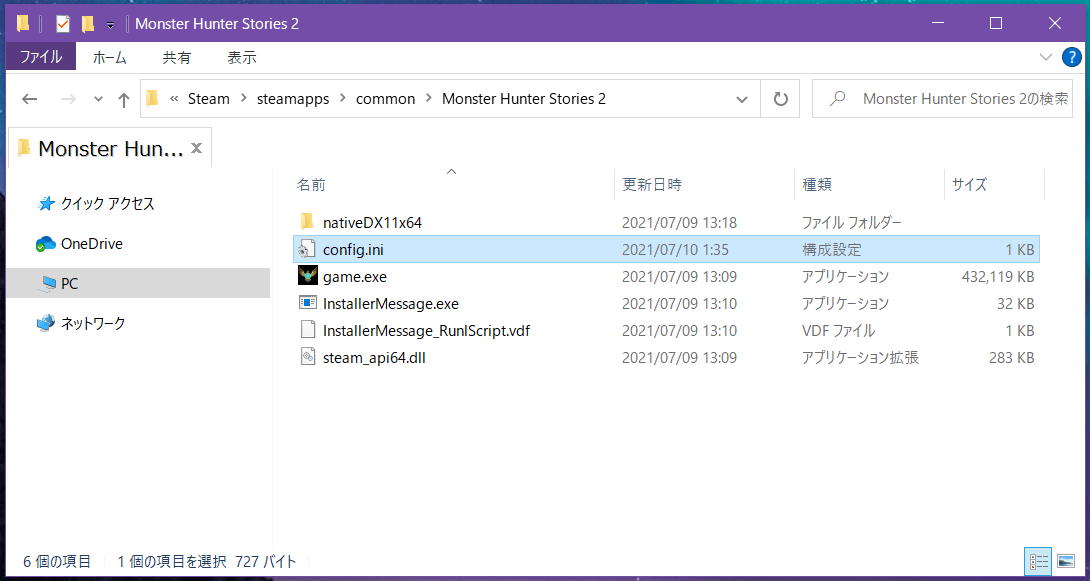
Task: Click the 432,119 KB size cell
Action: (997, 277)
